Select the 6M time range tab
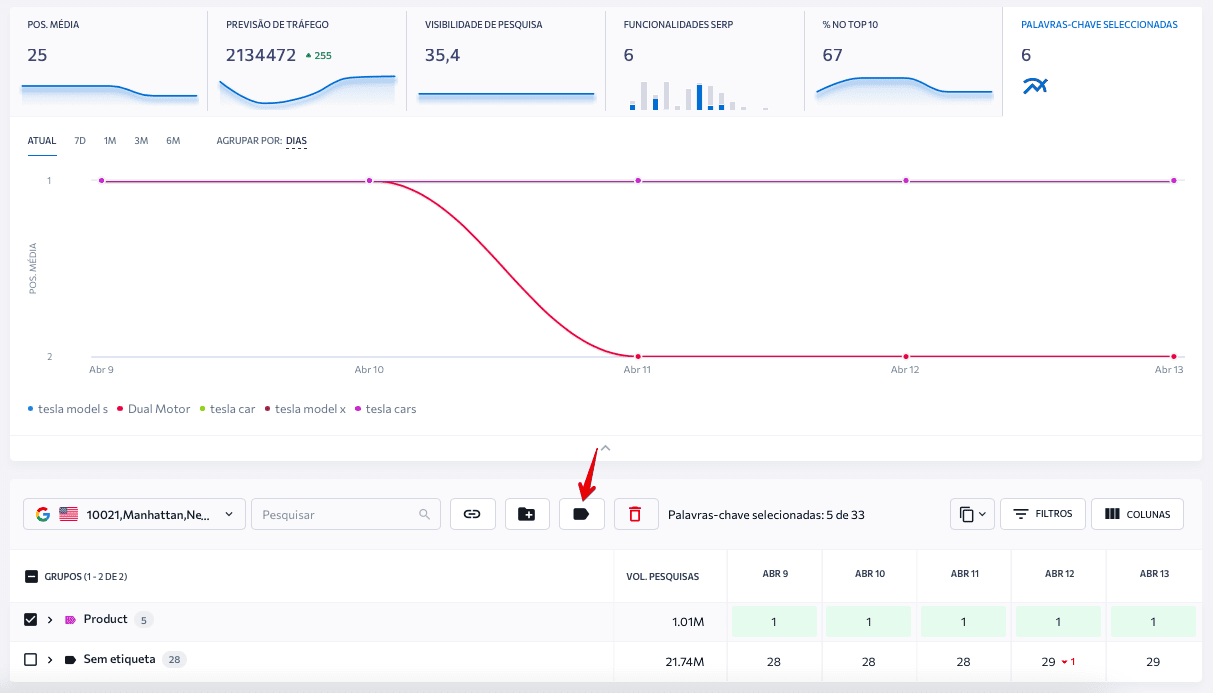 pyautogui.click(x=173, y=141)
